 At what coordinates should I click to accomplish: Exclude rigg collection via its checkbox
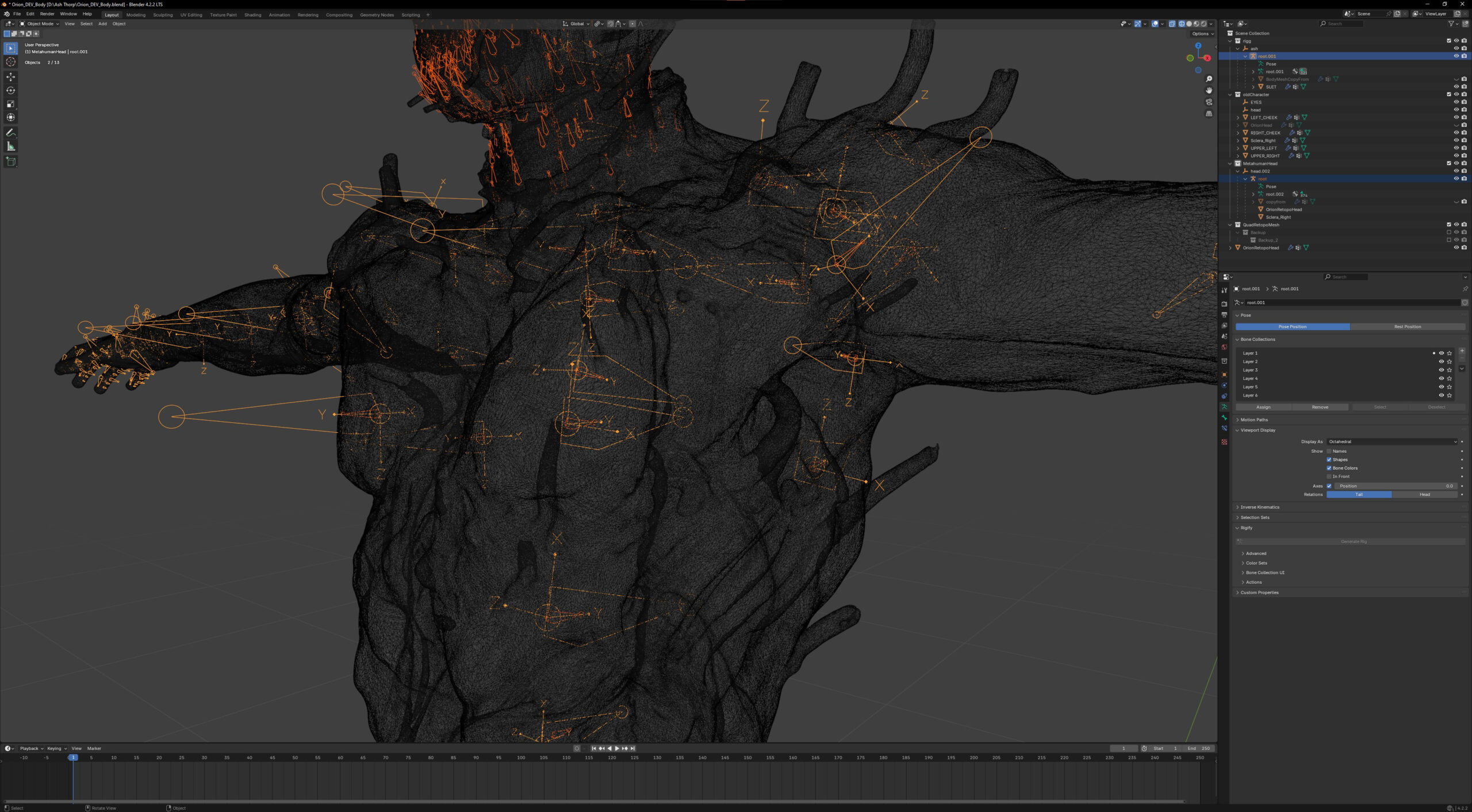coord(1448,41)
